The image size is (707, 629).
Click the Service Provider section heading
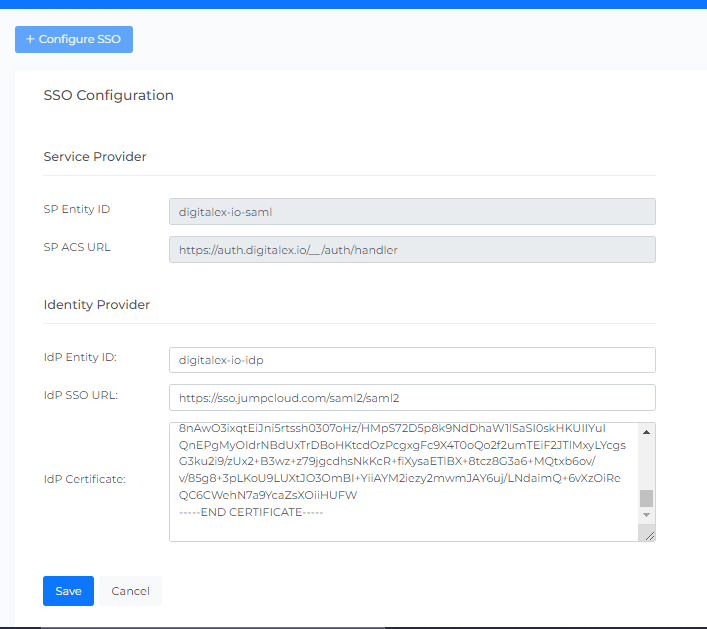95,157
